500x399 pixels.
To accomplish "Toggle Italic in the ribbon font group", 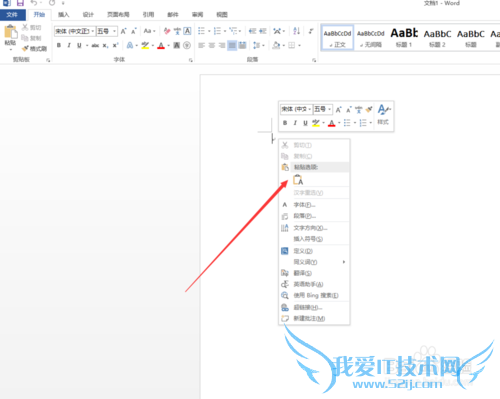I will pyautogui.click(x=69, y=45).
